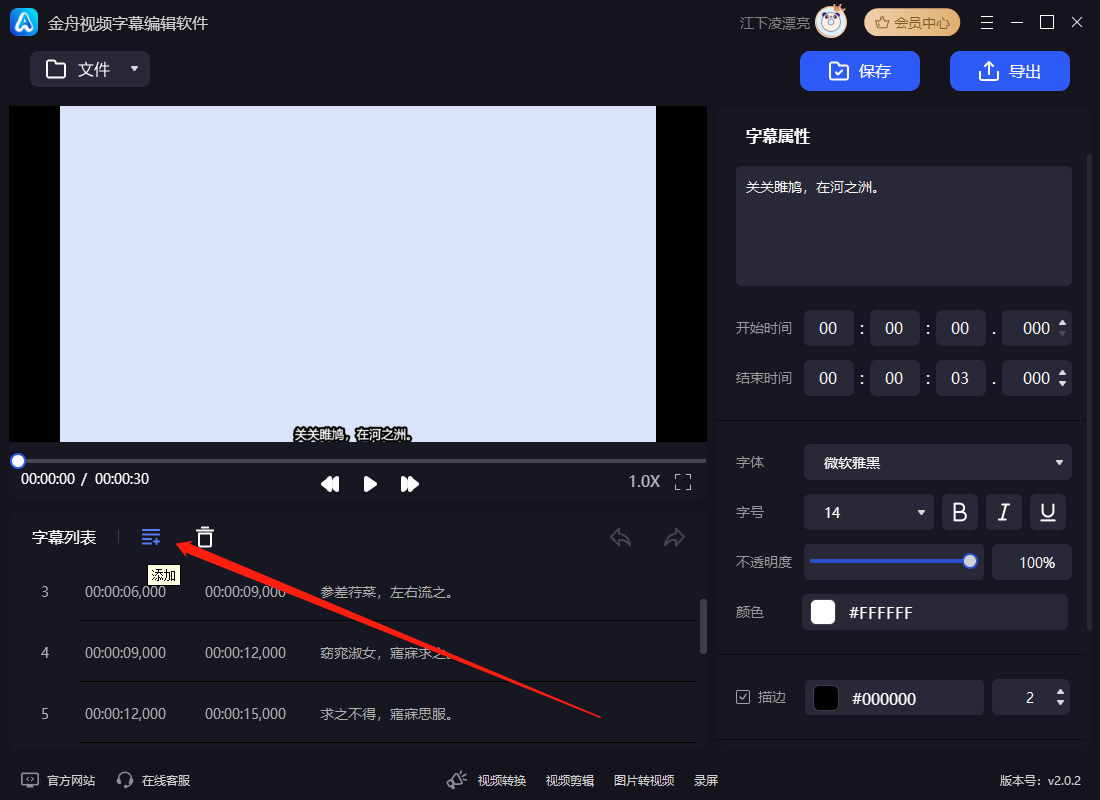
Task: Open the 视频转换 tool link
Action: click(502, 780)
